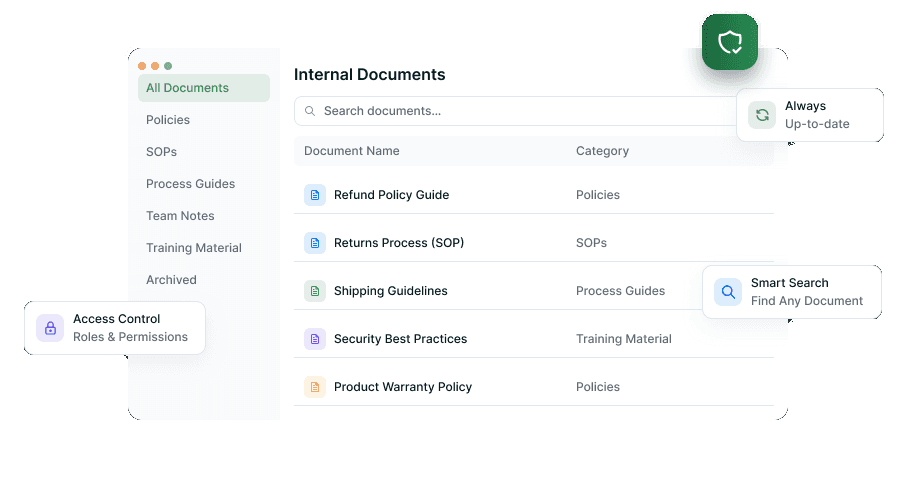The image size is (908, 484).
Task: Open the Policies sidebar section
Action: point(168,120)
